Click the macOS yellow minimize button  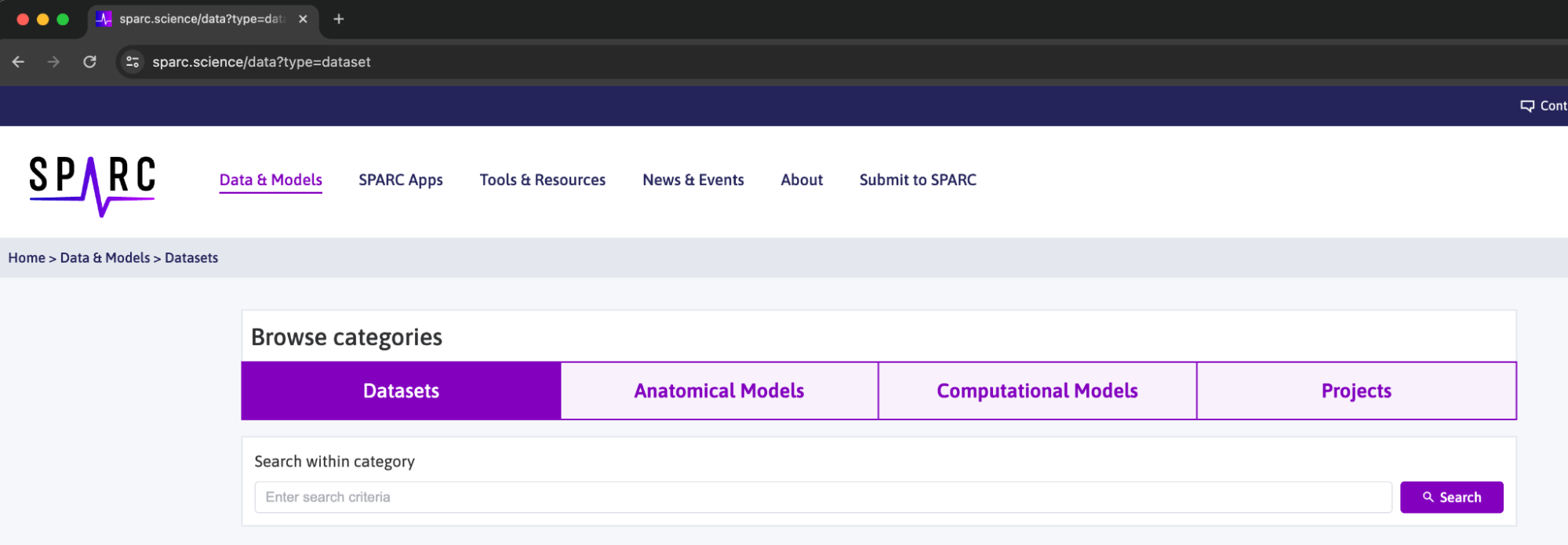42,19
